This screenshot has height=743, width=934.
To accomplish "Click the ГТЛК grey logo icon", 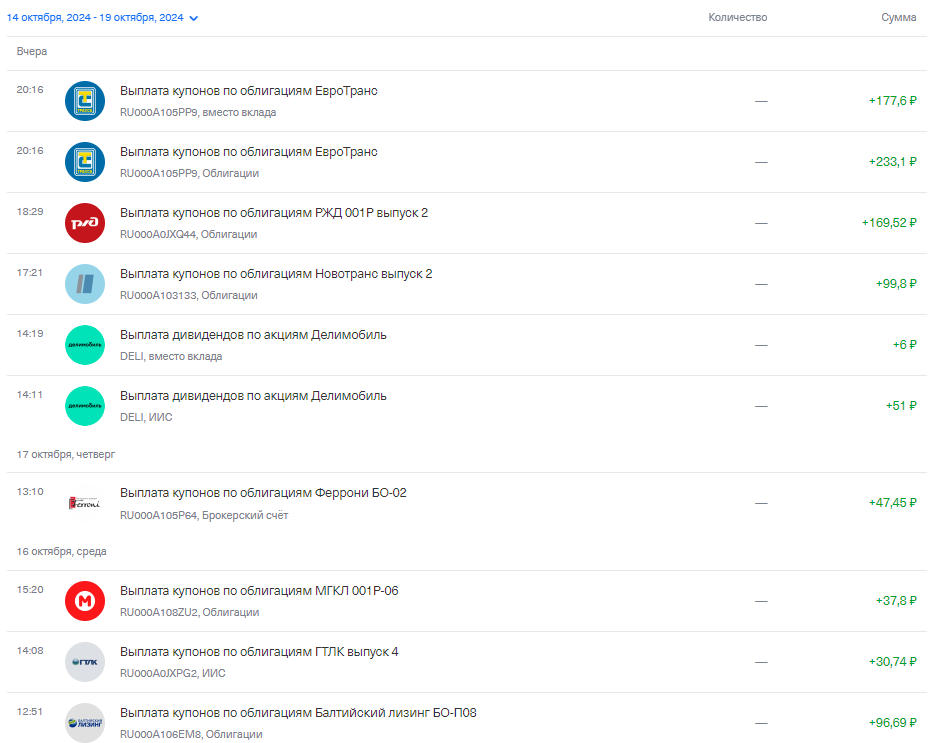I will pos(85,662).
